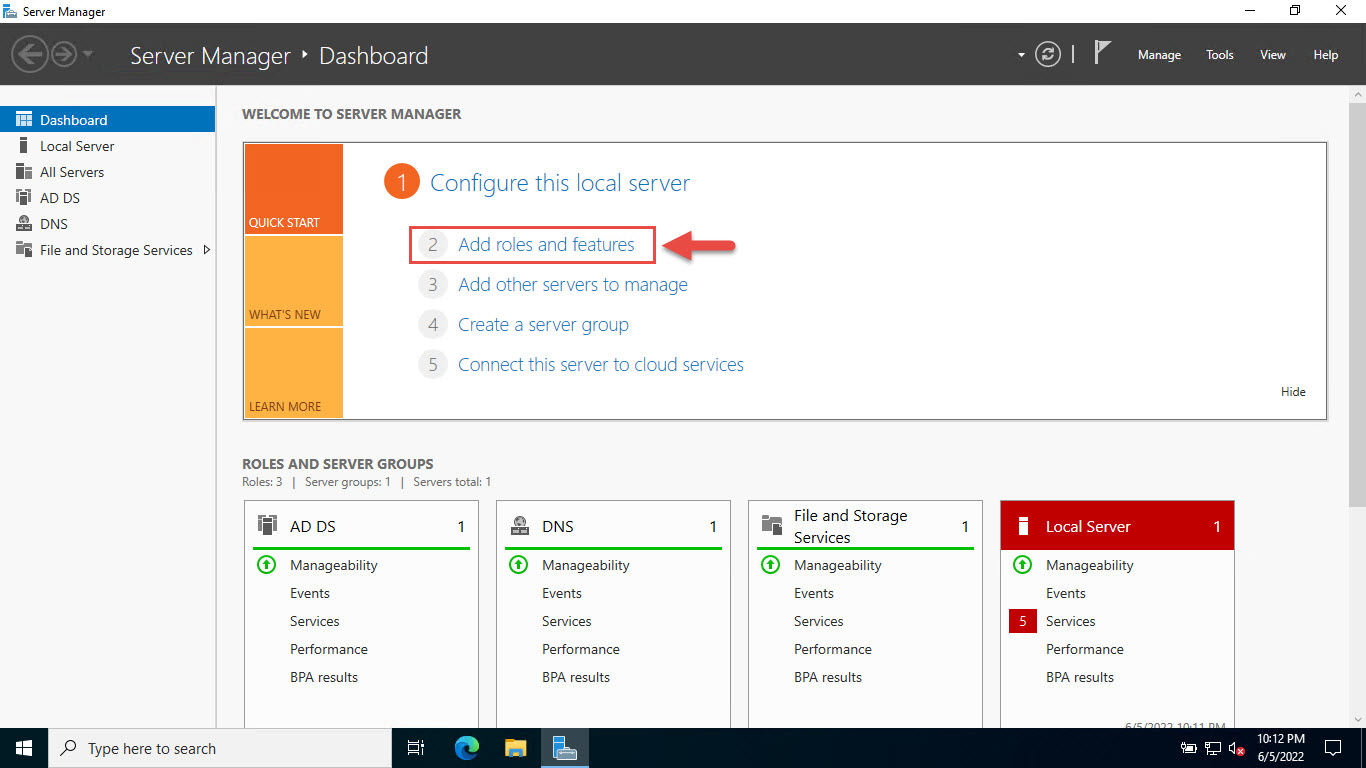Viewport: 1366px width, 768px height.
Task: Click the DNS tile role icon
Action: pos(520,525)
